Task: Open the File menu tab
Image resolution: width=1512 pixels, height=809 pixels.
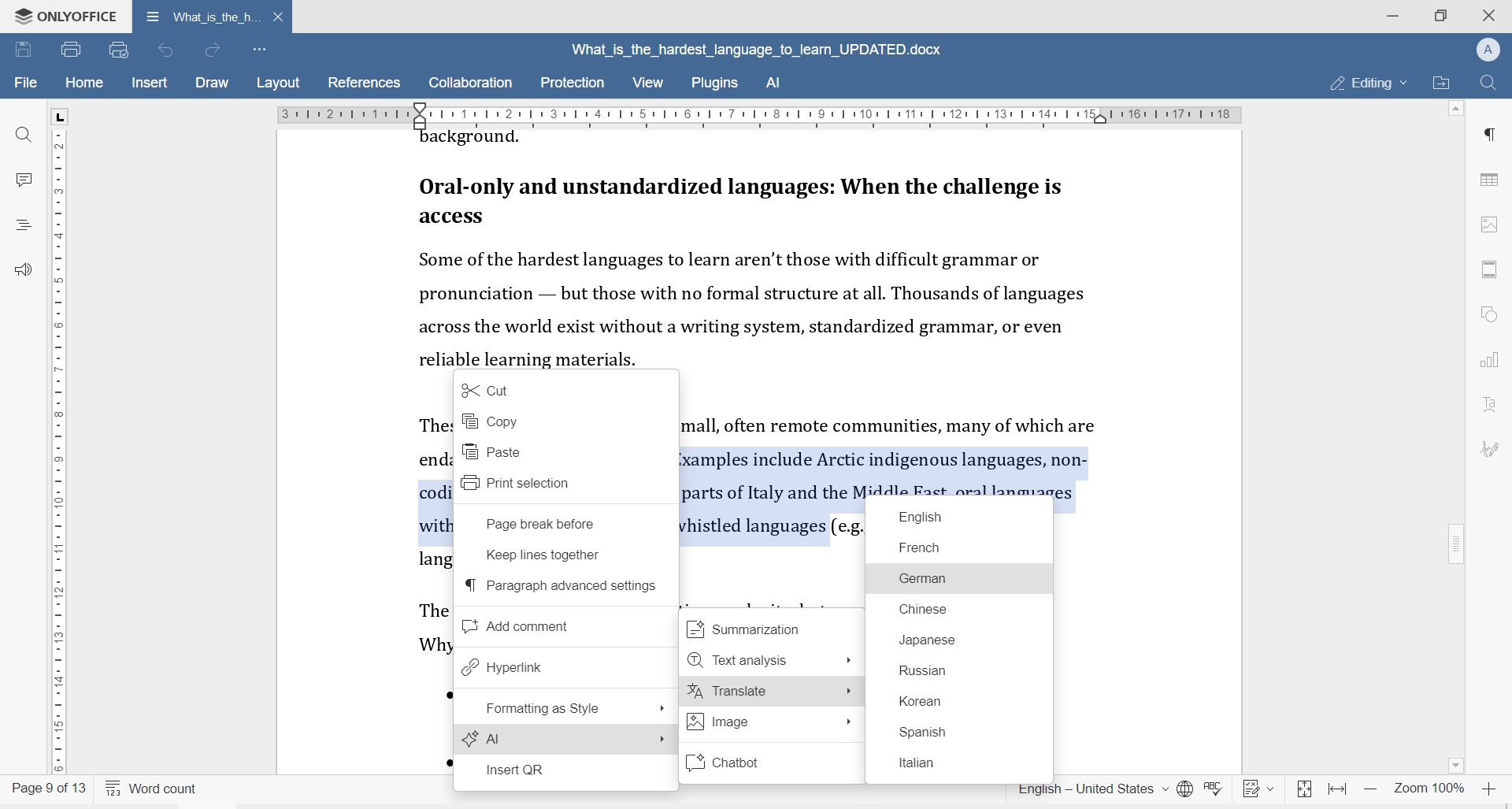Action: click(x=26, y=83)
